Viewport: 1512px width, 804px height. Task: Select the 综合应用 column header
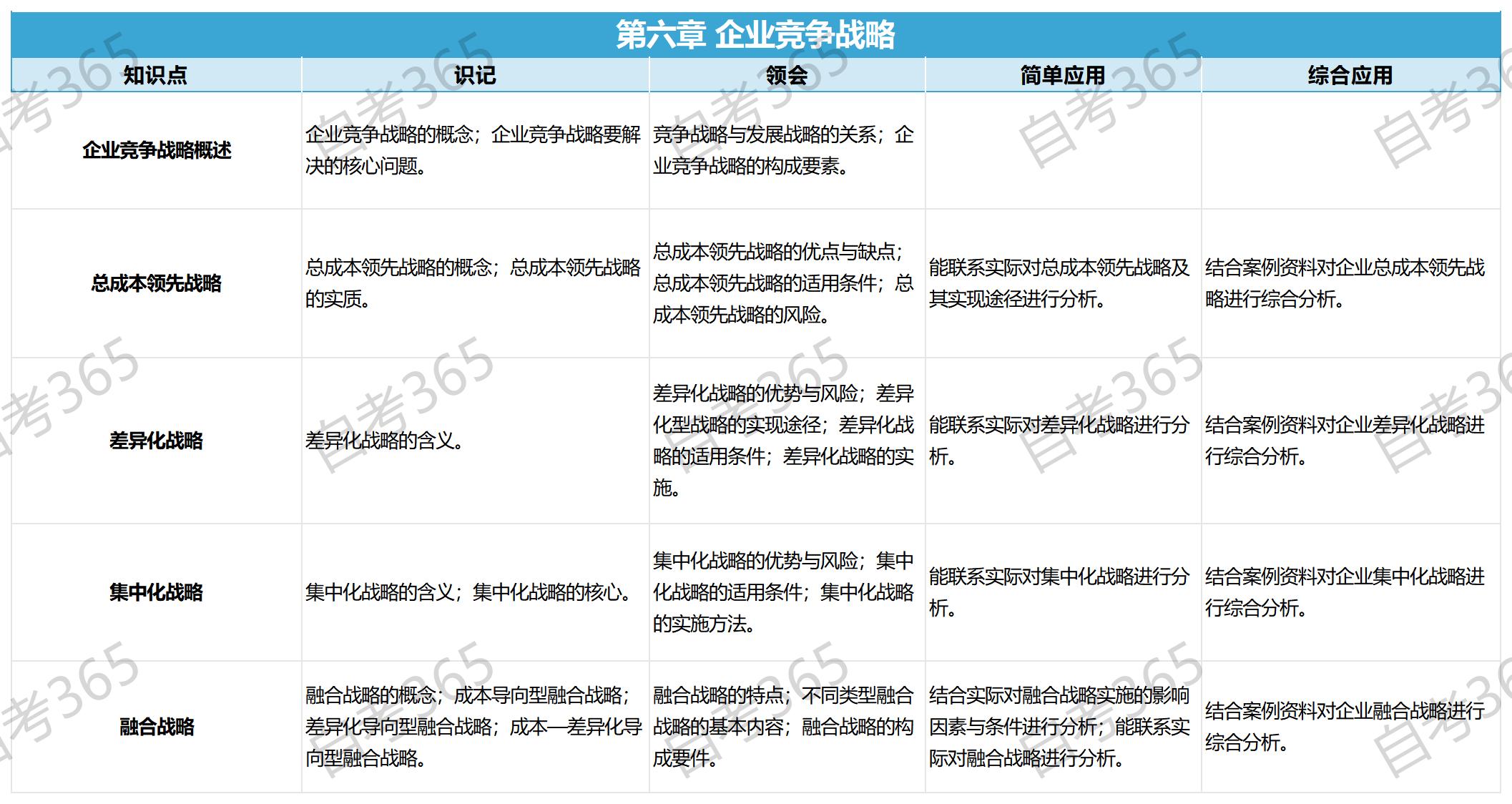click(1350, 75)
